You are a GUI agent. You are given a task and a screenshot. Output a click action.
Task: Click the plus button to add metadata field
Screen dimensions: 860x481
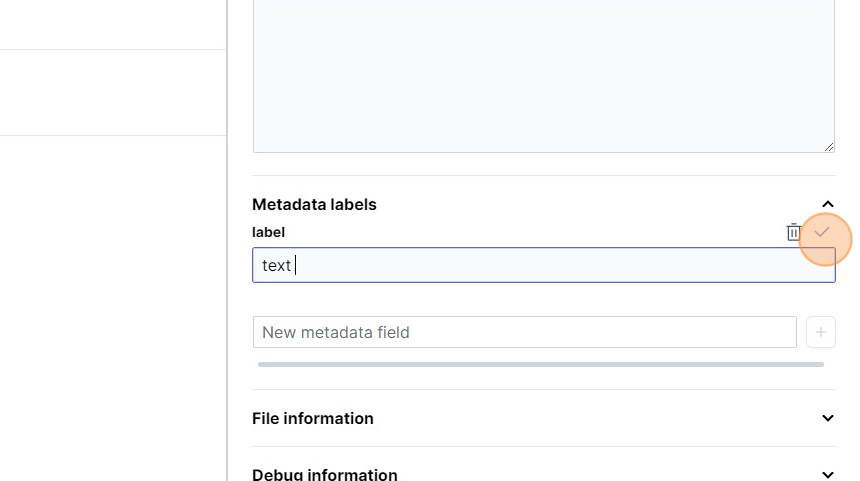tap(821, 332)
